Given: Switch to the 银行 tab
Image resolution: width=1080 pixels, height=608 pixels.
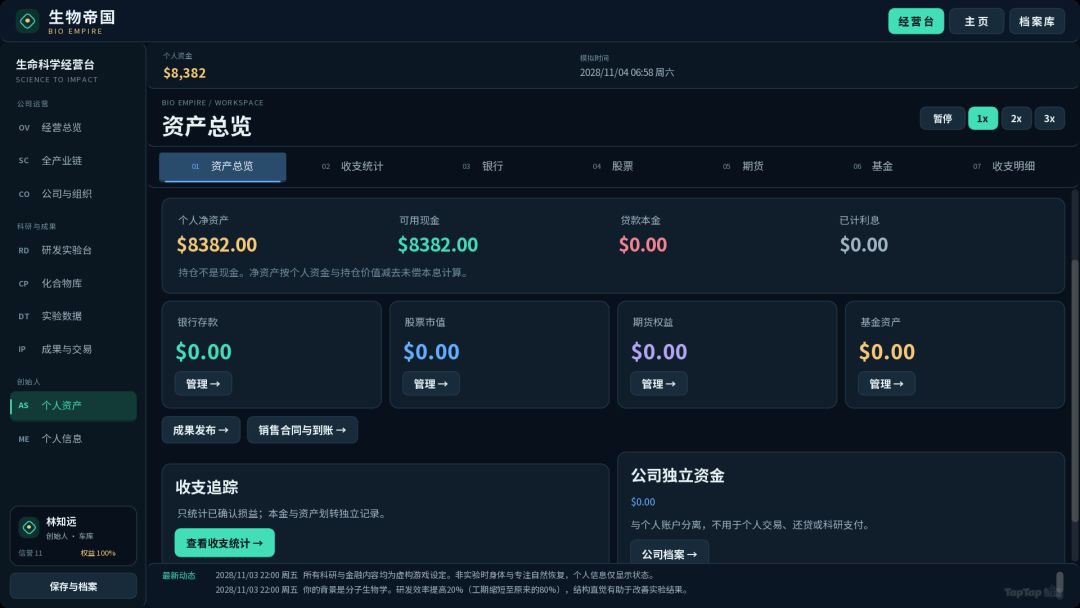Looking at the screenshot, I should 483,167.
